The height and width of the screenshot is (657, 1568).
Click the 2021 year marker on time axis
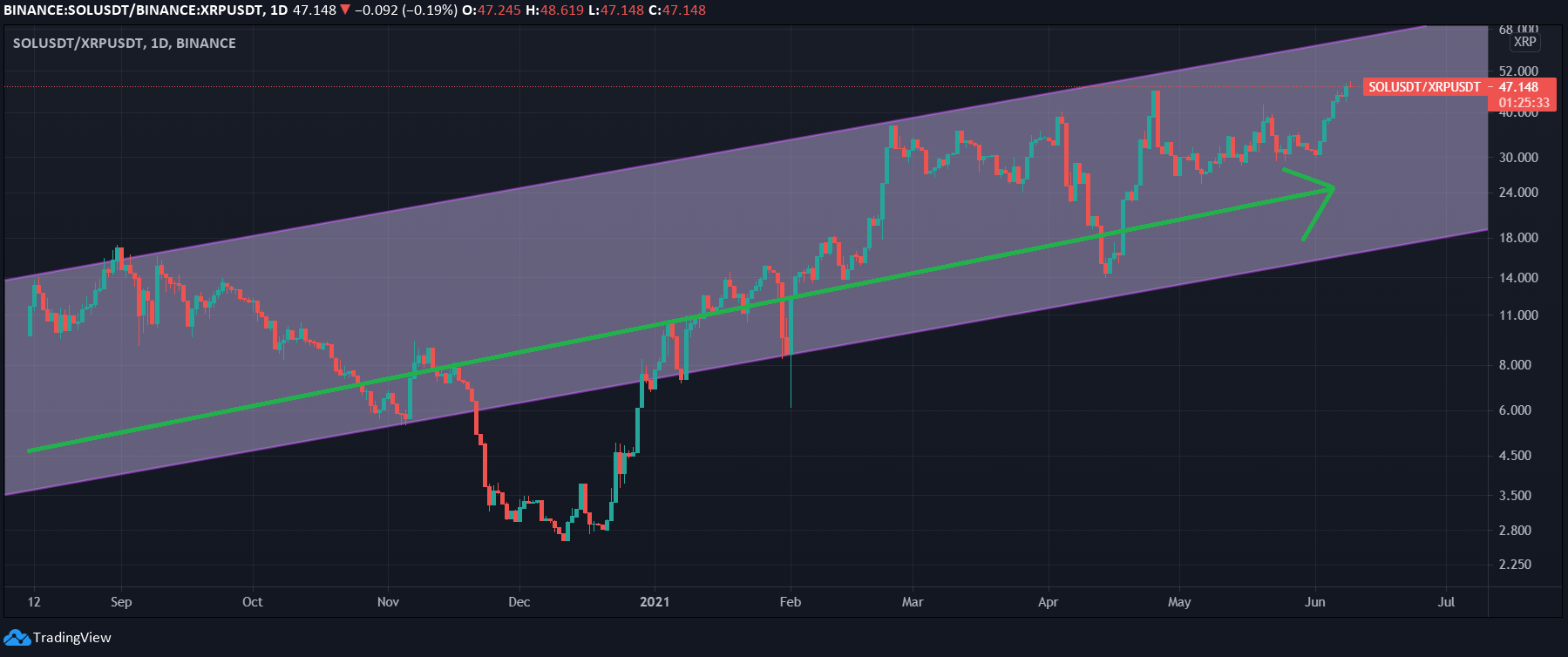point(655,602)
